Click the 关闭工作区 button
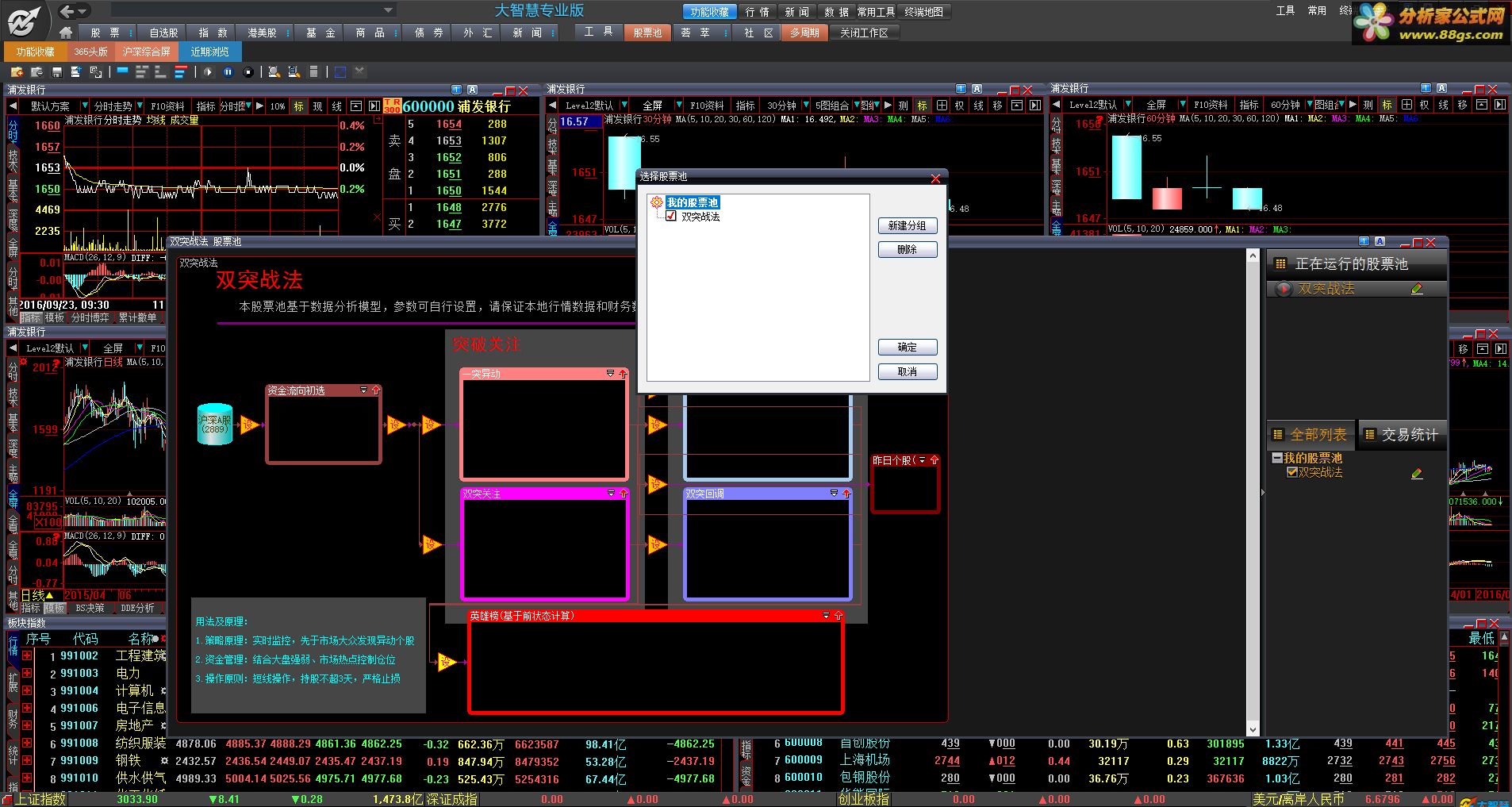Viewport: 1512px width, 807px height. (x=864, y=33)
